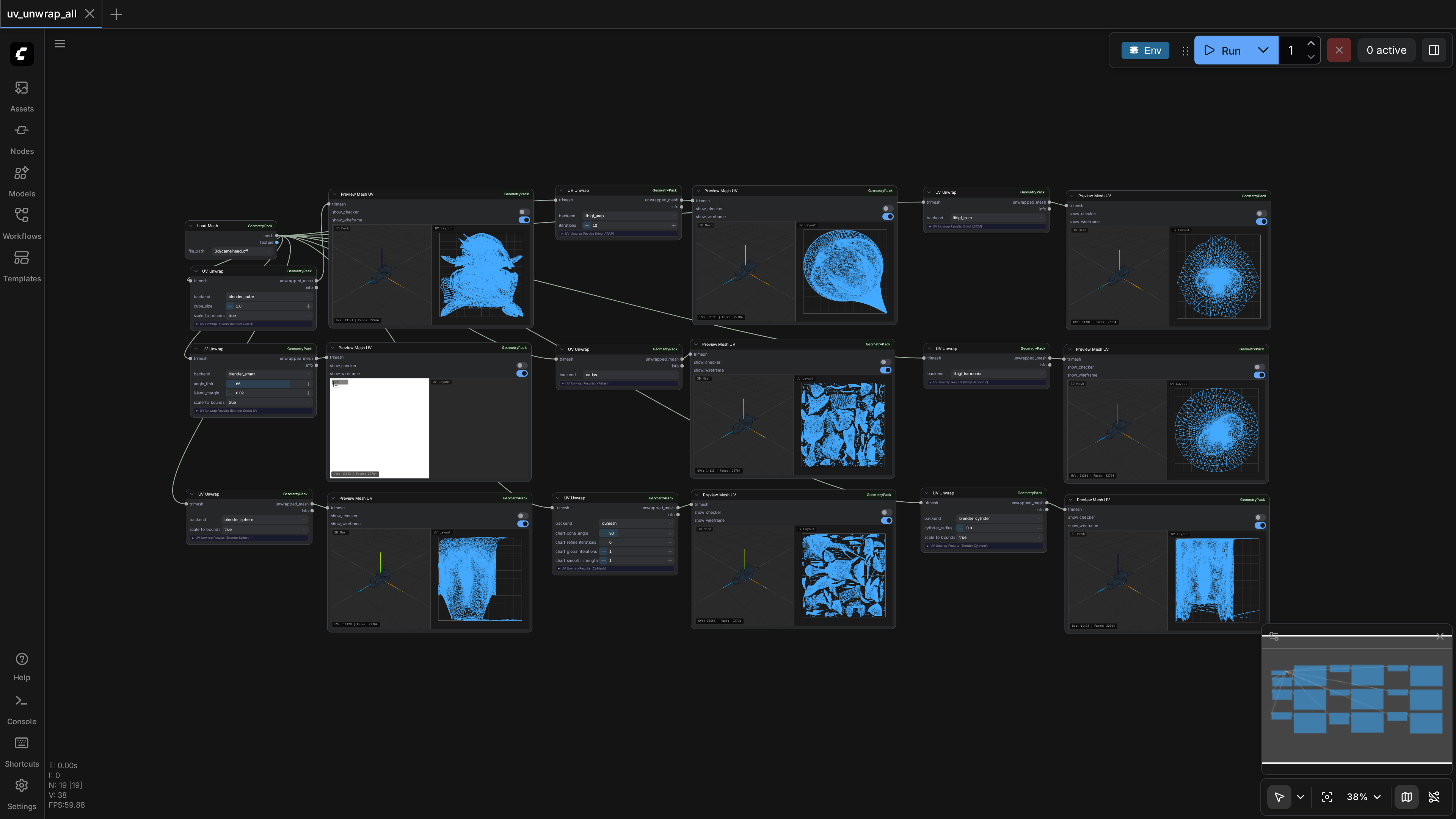Open the hamburger menu next to the sidebar
1456x819 pixels.
point(60,44)
